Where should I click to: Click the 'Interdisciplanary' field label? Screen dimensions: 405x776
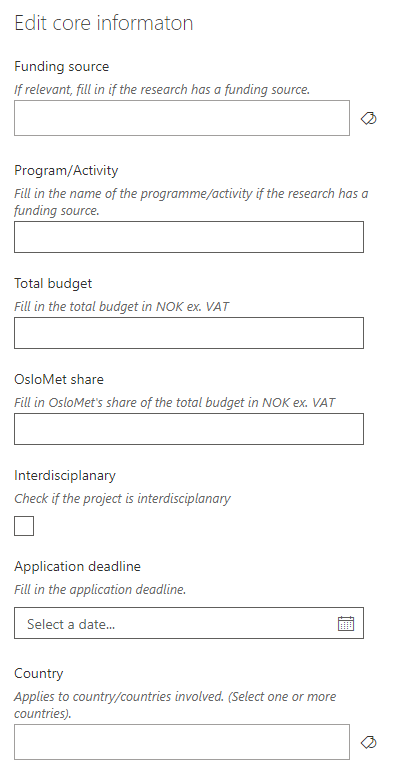[x=65, y=476]
